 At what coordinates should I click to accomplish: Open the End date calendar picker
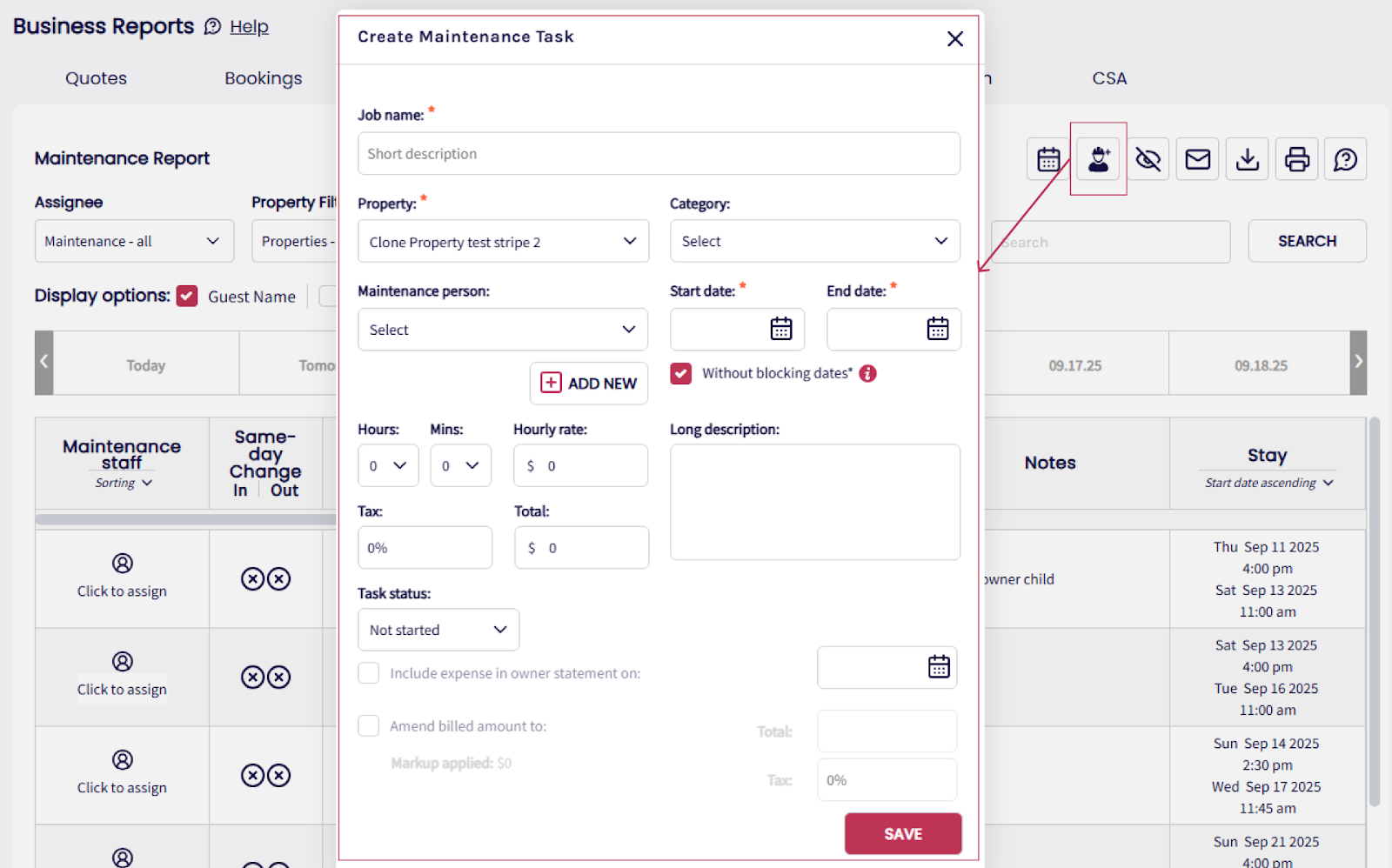938,329
